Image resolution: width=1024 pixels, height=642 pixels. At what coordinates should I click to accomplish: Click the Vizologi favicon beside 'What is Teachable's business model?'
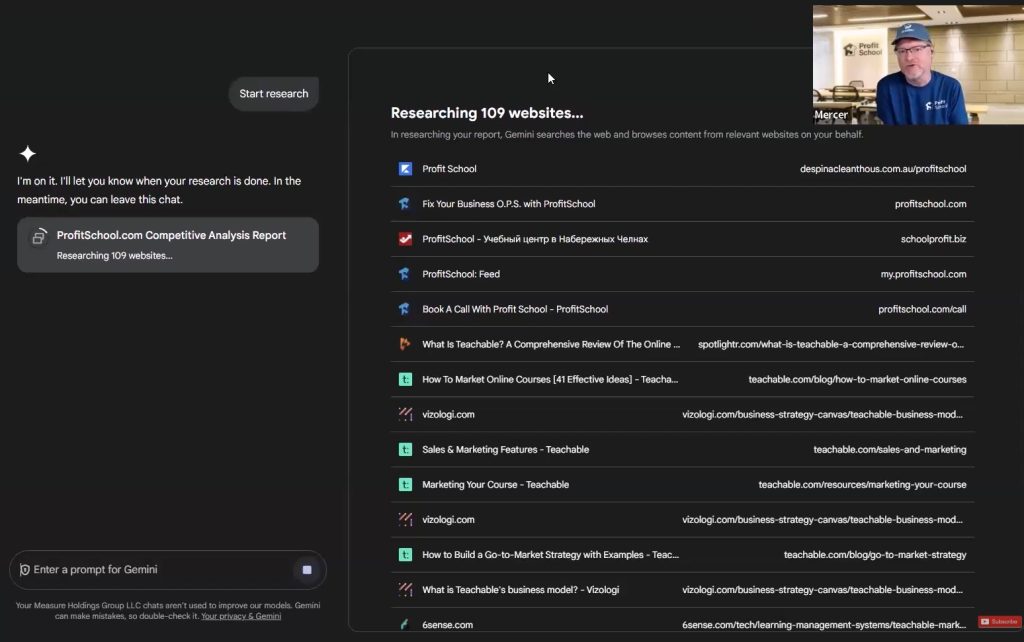tap(406, 590)
